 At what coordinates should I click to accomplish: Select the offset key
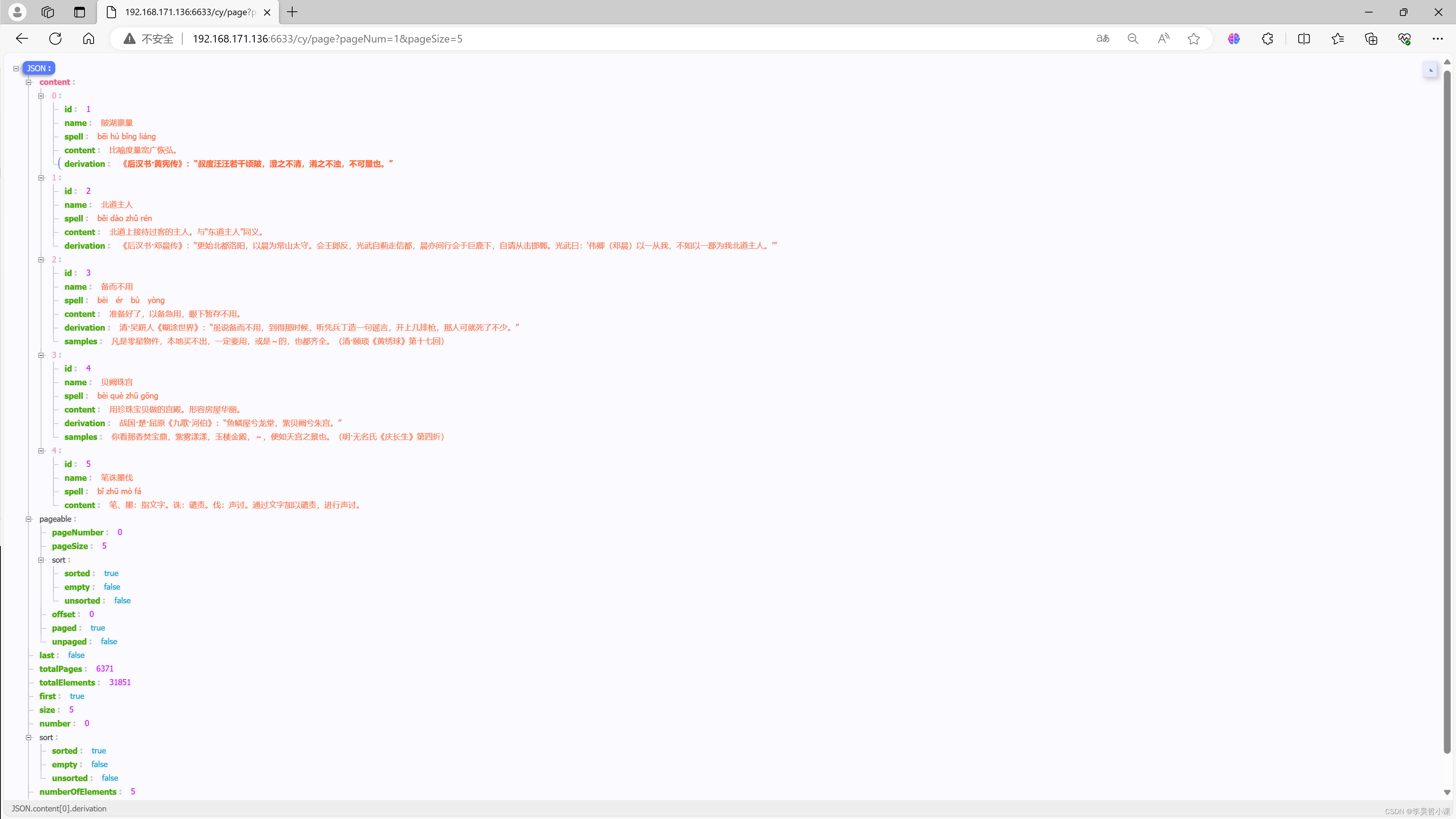[63, 614]
